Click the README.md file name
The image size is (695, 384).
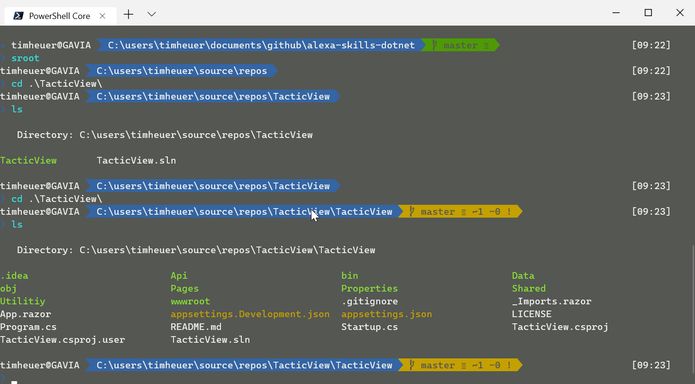click(x=196, y=327)
